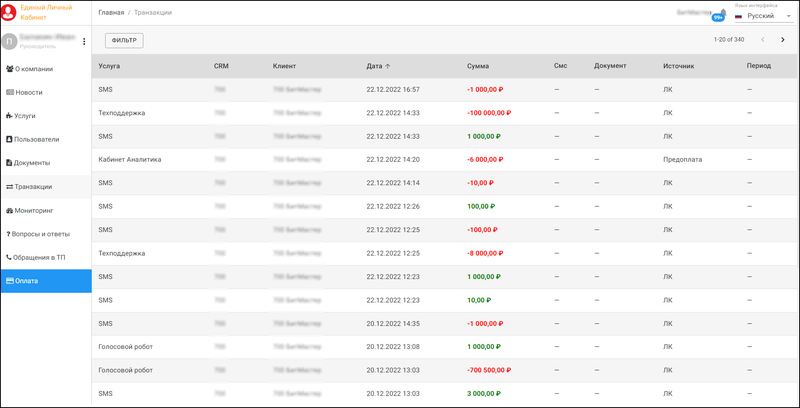The image size is (800, 408).
Task: Go to the next page of transactions
Action: coord(782,40)
